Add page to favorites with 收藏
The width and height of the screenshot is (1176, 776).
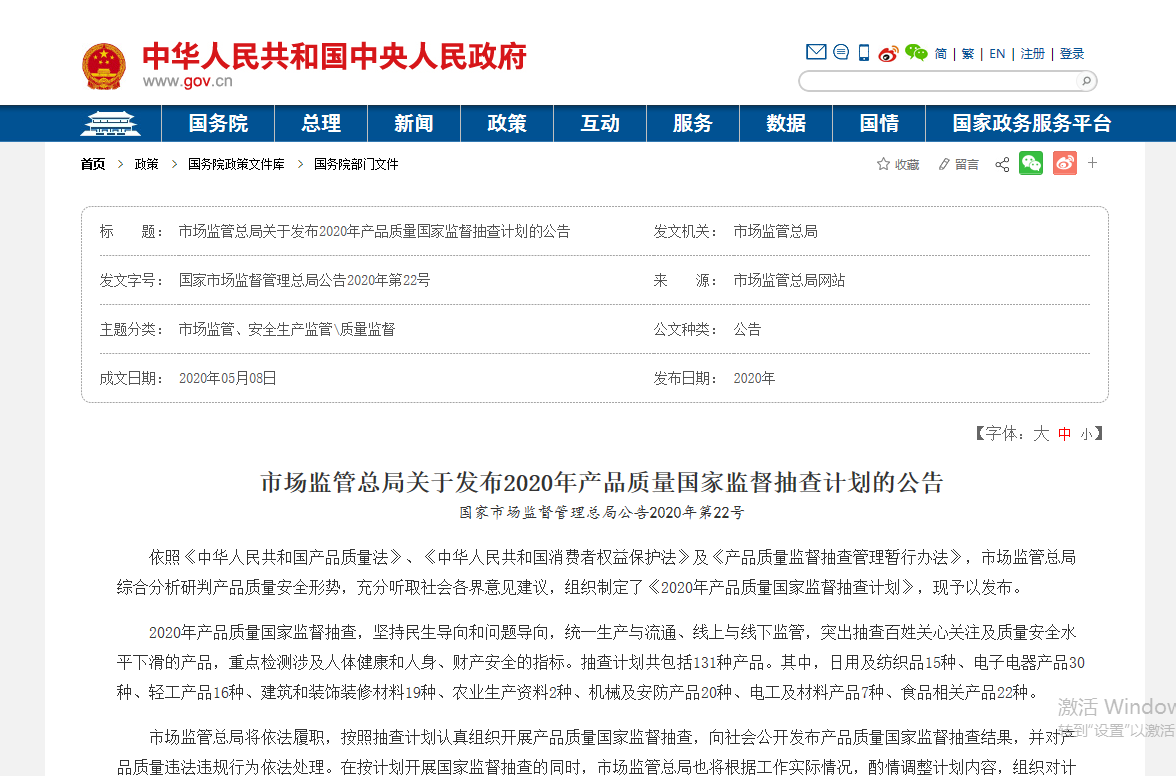(898, 164)
